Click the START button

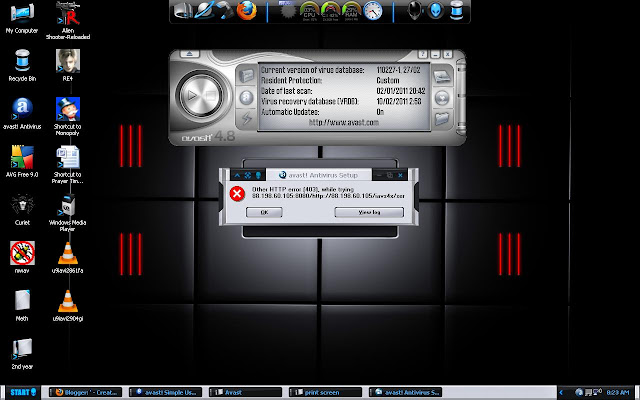tap(23, 393)
